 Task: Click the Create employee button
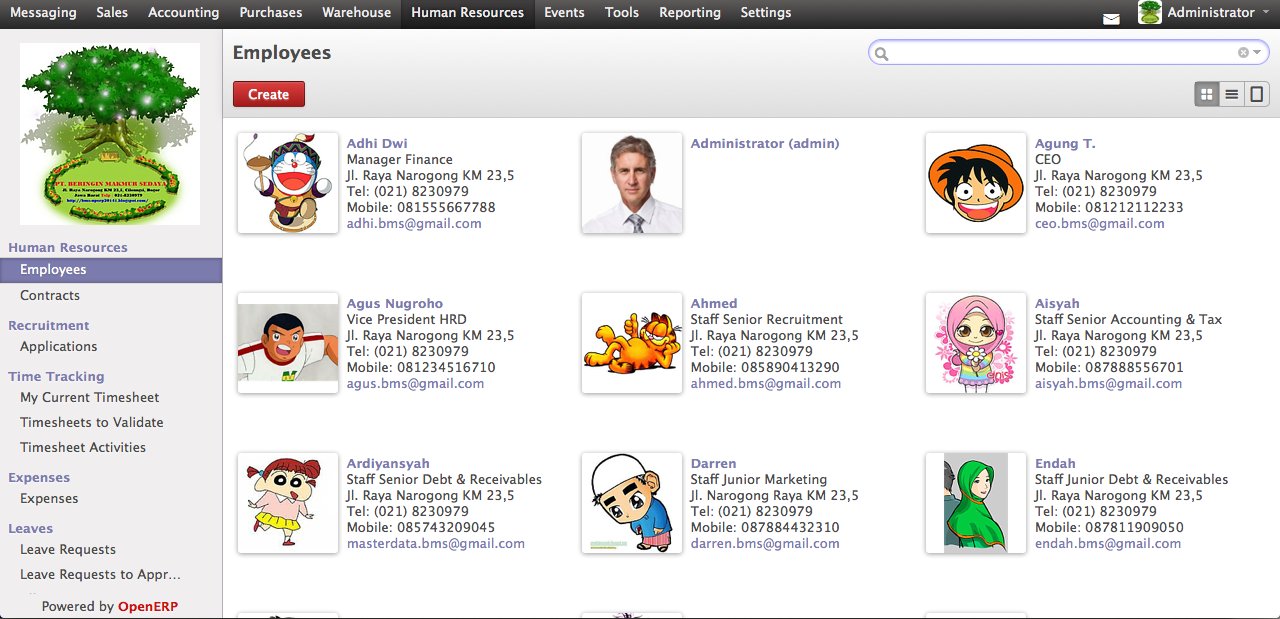269,94
